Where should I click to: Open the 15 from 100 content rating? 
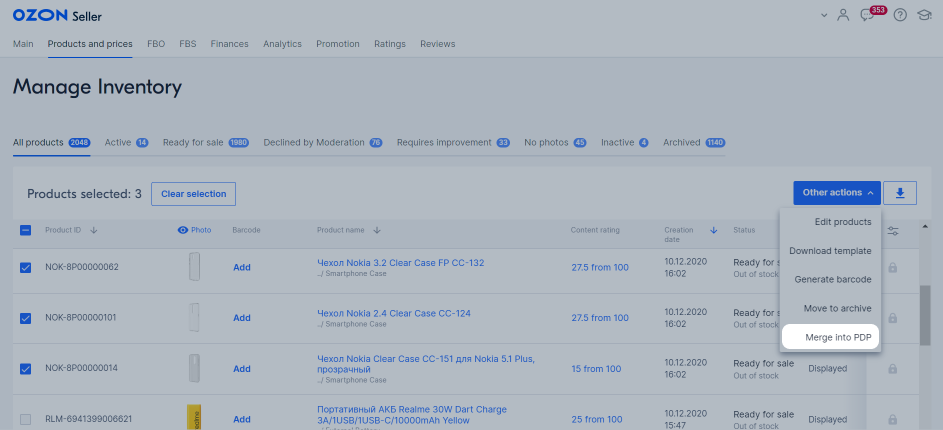[597, 369]
